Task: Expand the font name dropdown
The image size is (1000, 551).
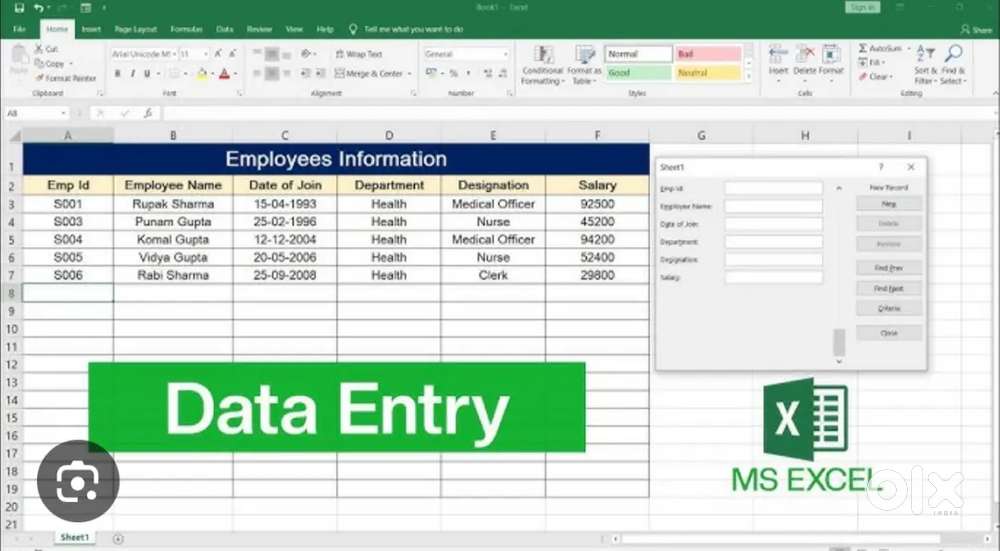Action: pyautogui.click(x=173, y=54)
